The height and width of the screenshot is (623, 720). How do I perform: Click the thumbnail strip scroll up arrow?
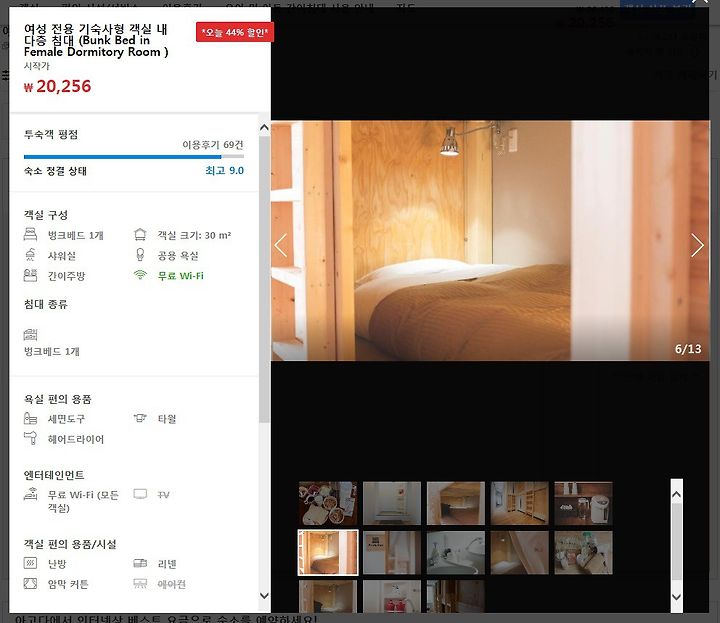tap(676, 494)
